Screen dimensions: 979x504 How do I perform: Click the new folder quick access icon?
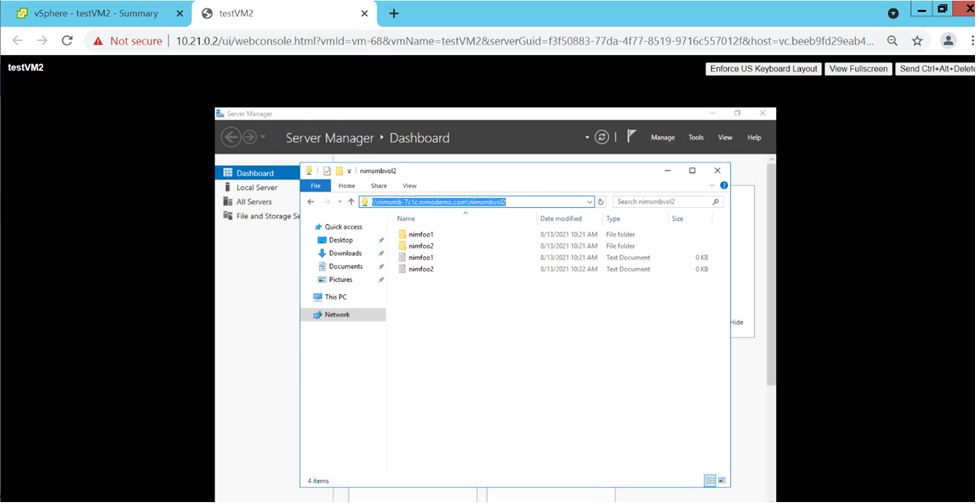pos(339,170)
